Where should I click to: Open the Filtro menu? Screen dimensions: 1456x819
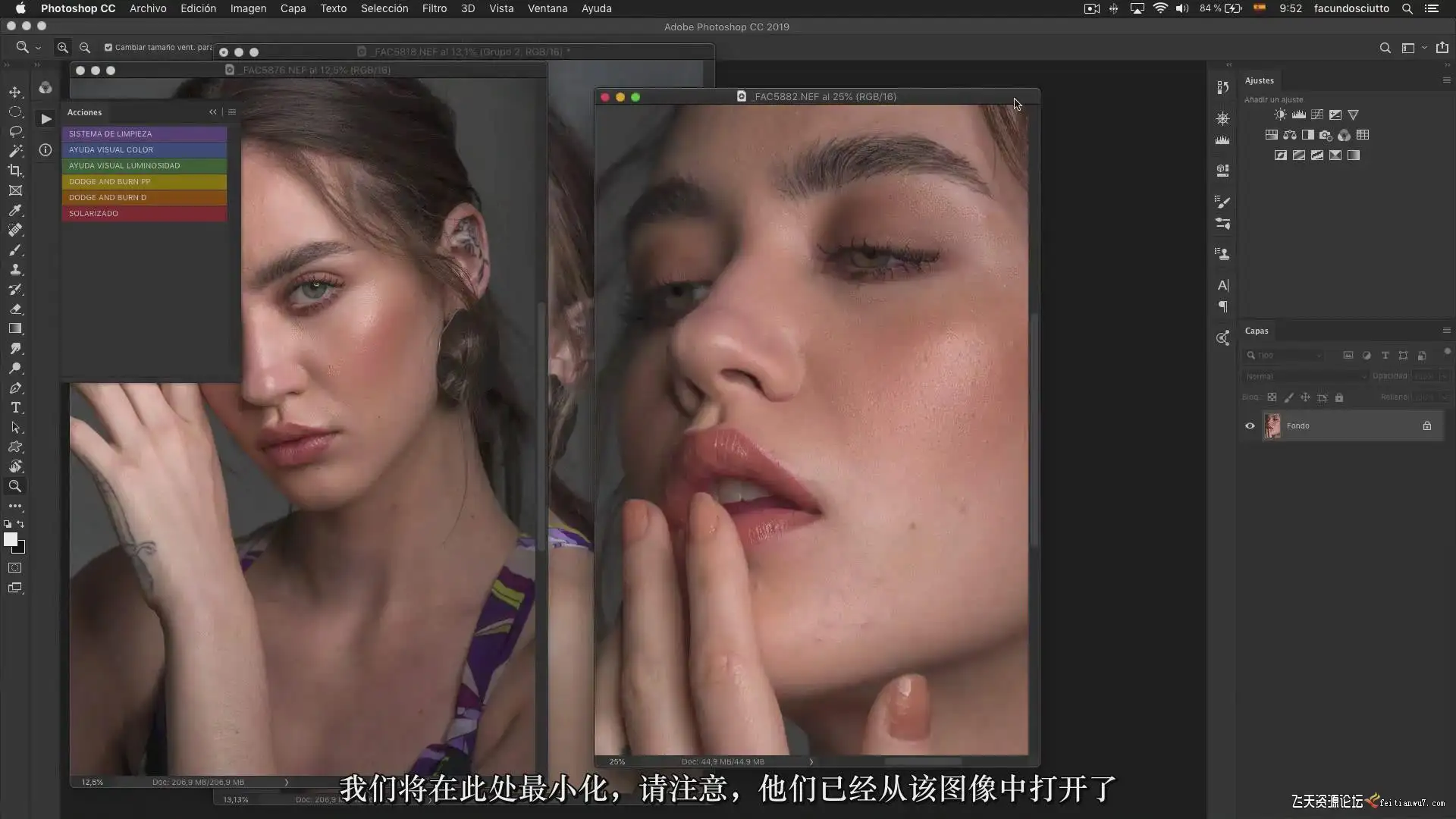pos(434,8)
